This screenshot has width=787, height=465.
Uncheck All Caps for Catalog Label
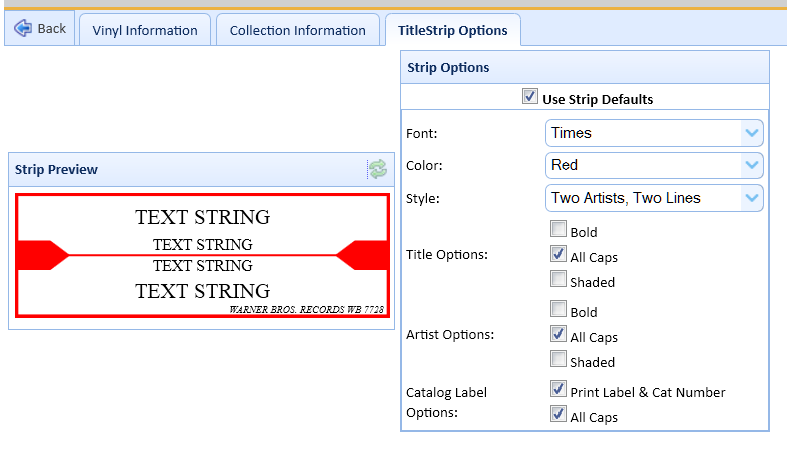click(558, 416)
